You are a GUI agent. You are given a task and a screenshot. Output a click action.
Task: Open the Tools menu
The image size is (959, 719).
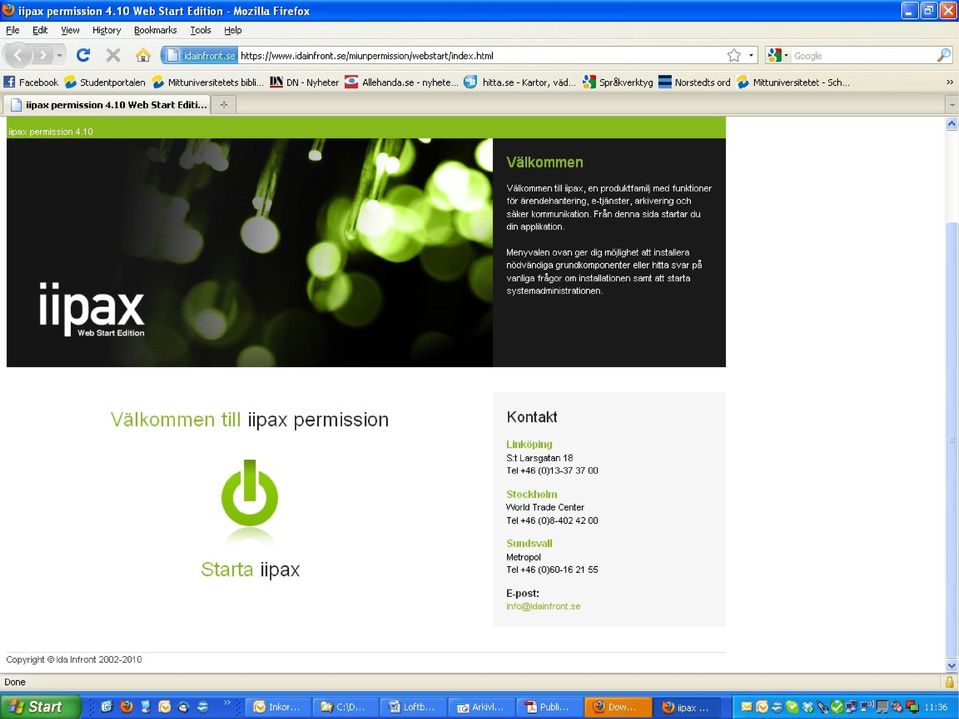(x=201, y=30)
